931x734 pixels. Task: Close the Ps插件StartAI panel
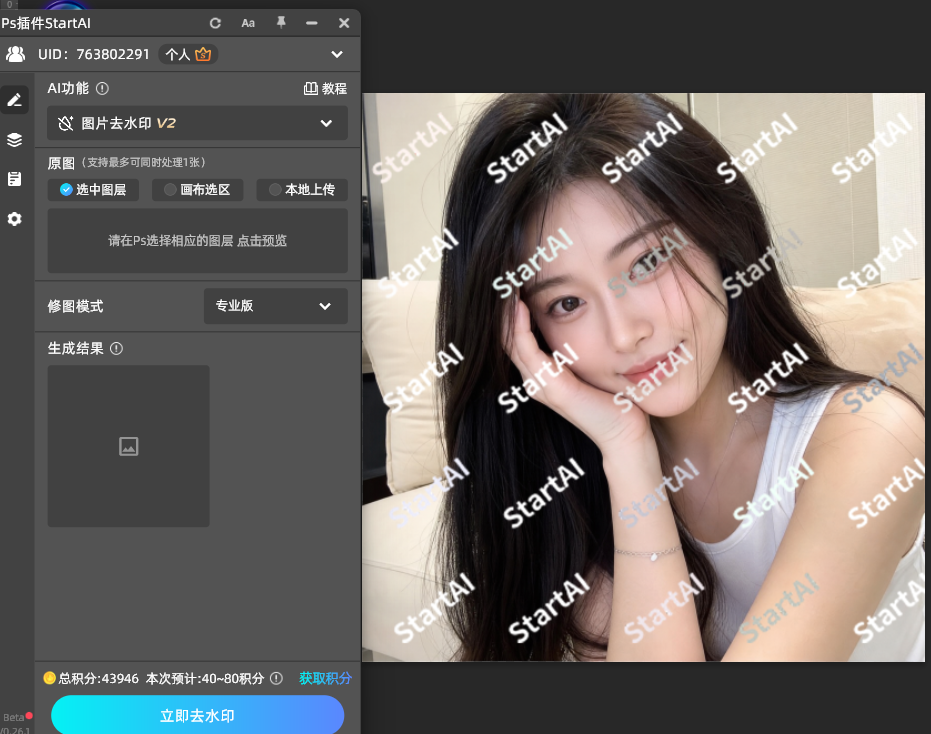(344, 23)
